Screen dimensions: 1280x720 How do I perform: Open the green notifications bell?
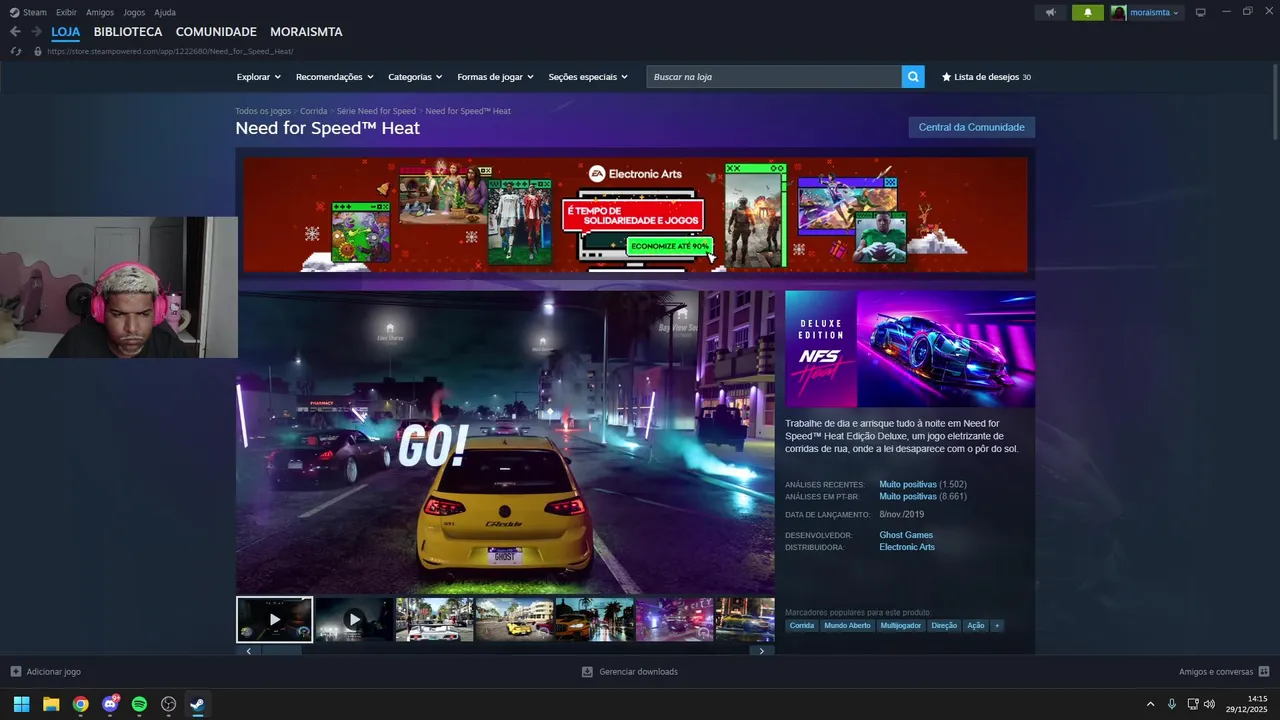pyautogui.click(x=1087, y=13)
